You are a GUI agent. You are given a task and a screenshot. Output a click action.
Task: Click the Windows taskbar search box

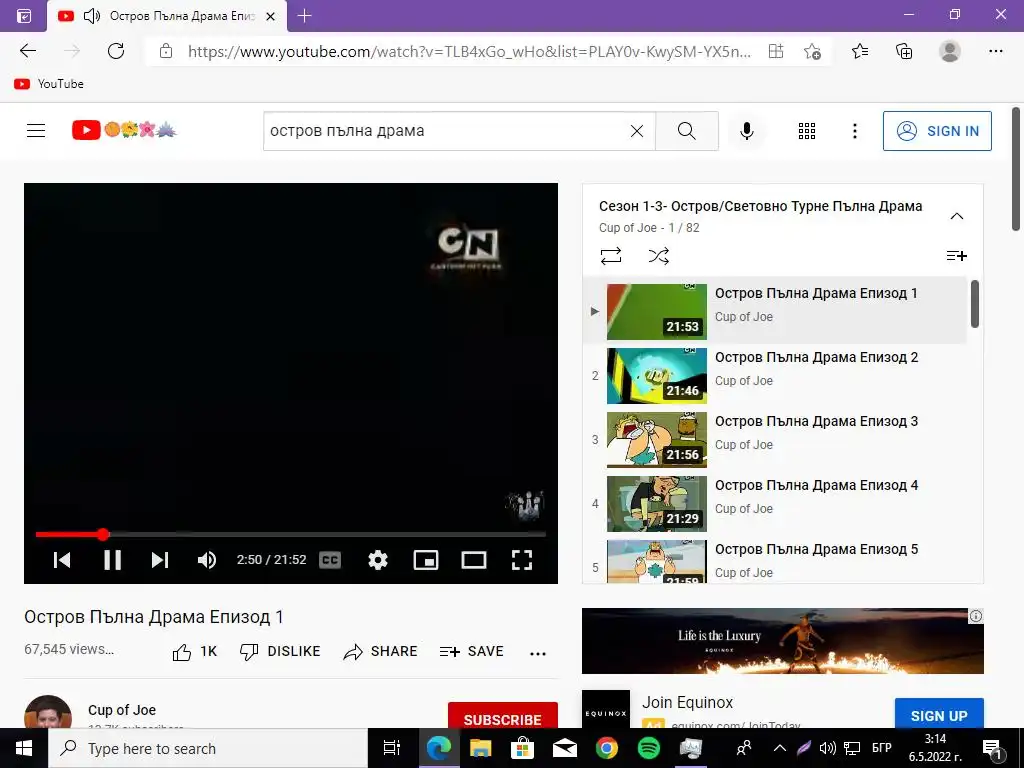point(208,748)
